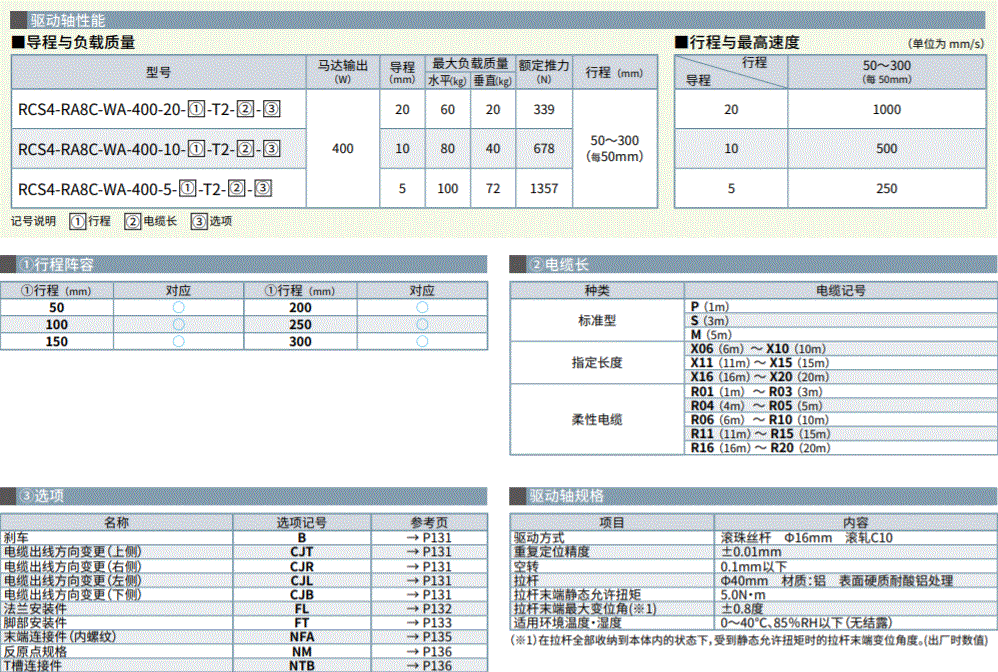Click the 678 rated thrust value

tap(544, 148)
